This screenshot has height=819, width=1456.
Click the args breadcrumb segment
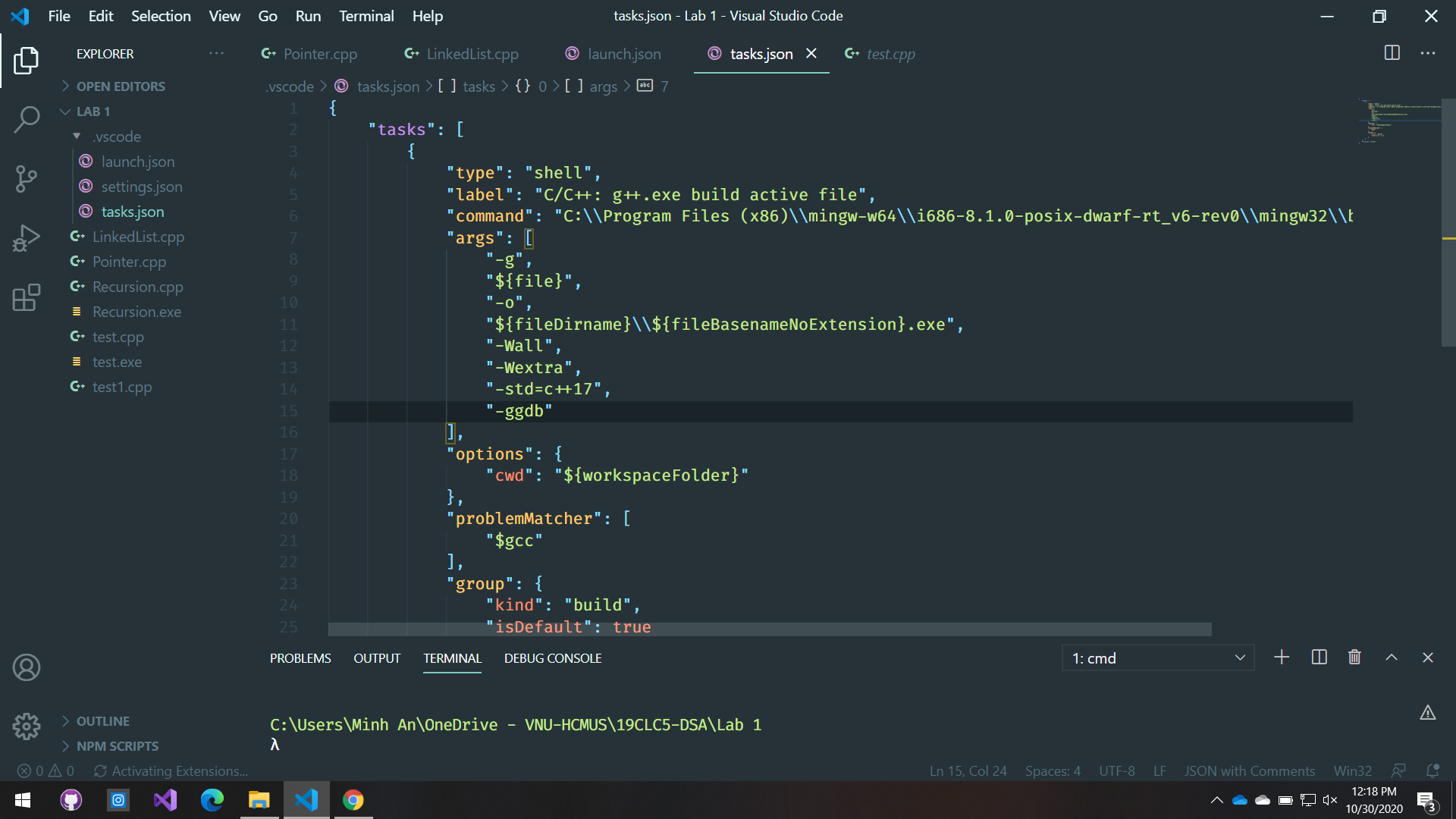(604, 86)
